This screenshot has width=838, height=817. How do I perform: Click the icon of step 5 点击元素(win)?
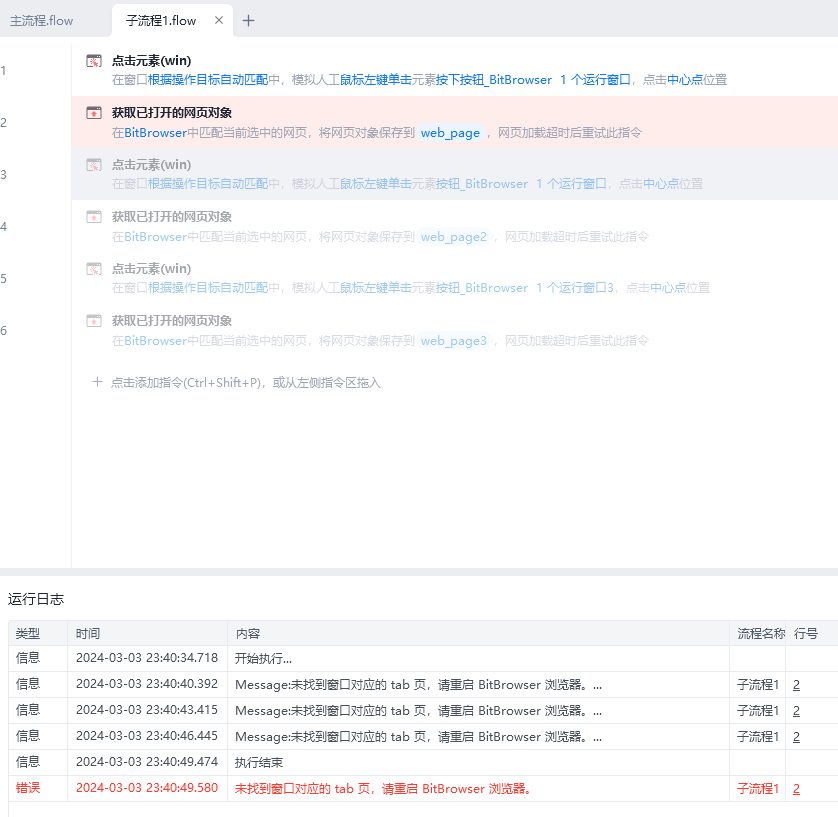coord(94,269)
